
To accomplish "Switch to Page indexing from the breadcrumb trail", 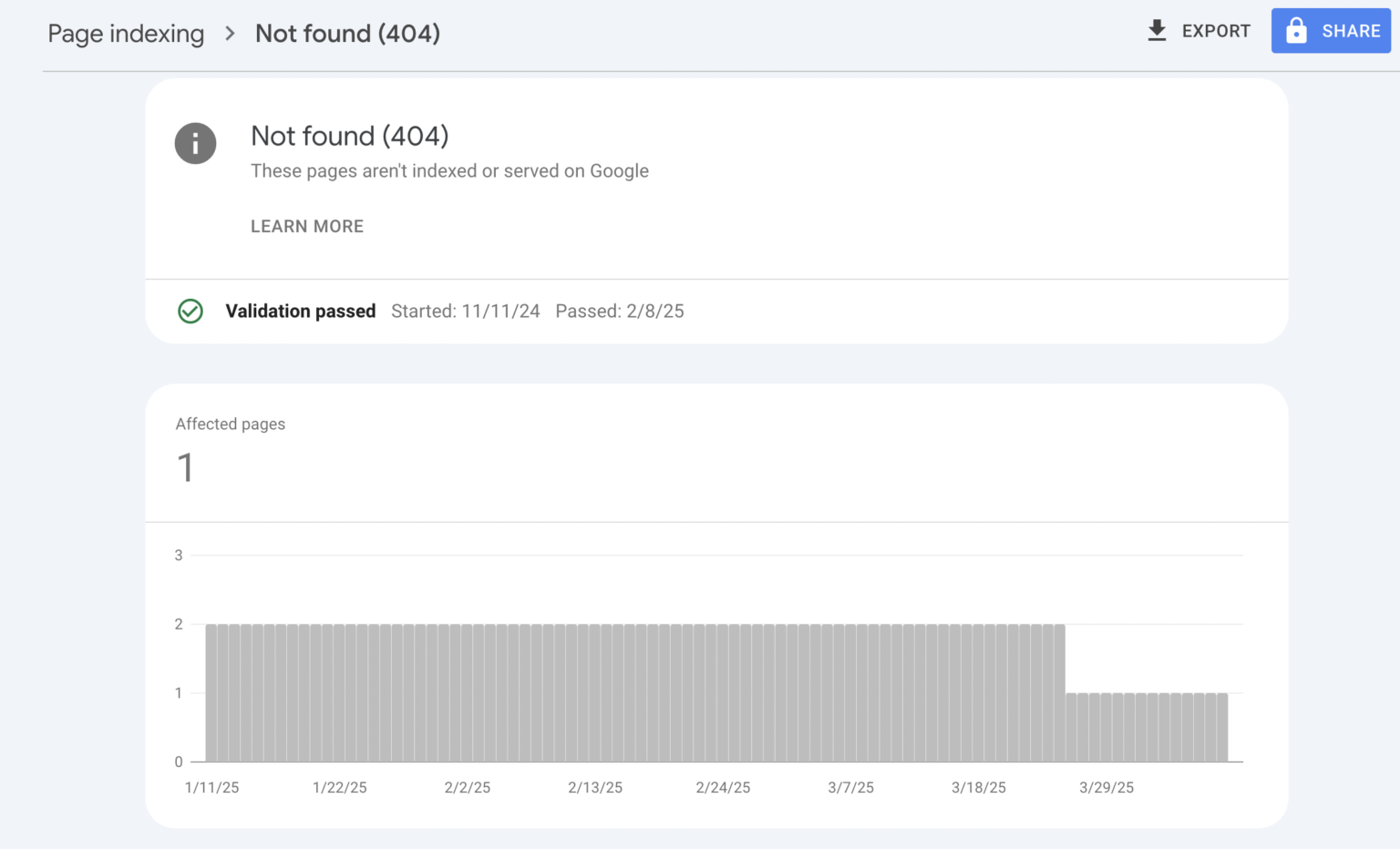I will coord(126,33).
